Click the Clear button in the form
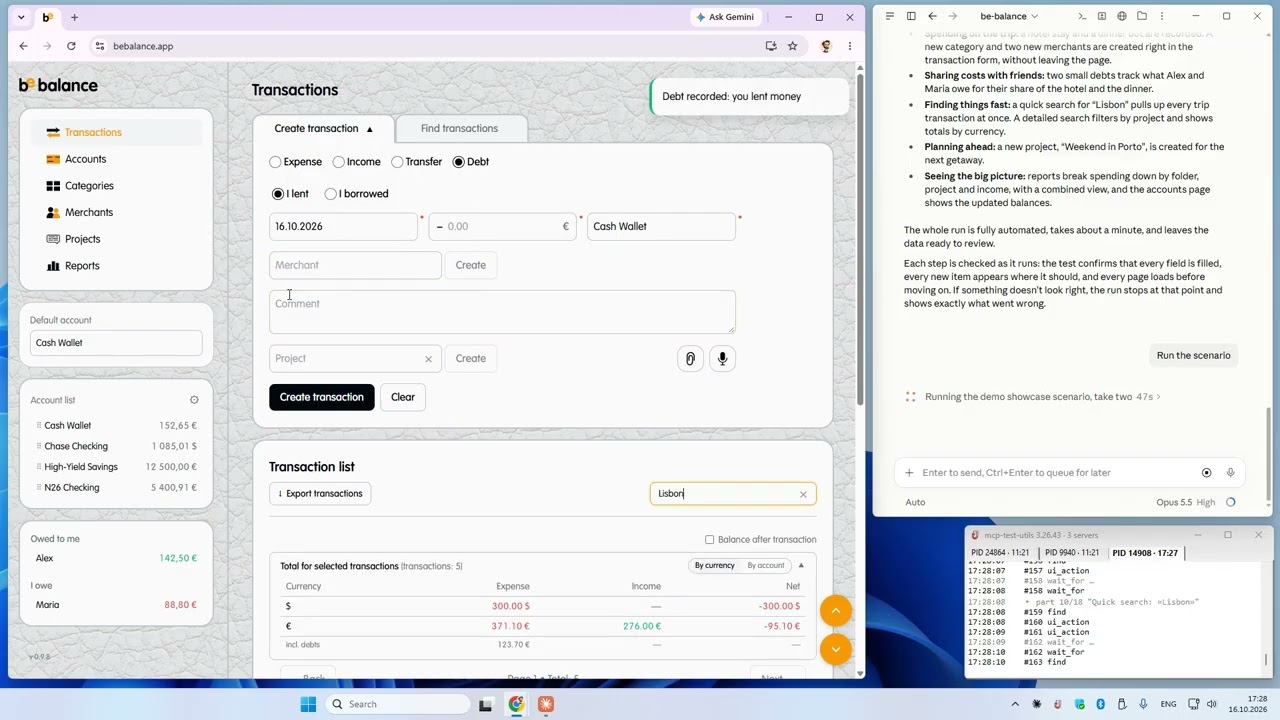Viewport: 1280px width, 720px height. coord(403,397)
